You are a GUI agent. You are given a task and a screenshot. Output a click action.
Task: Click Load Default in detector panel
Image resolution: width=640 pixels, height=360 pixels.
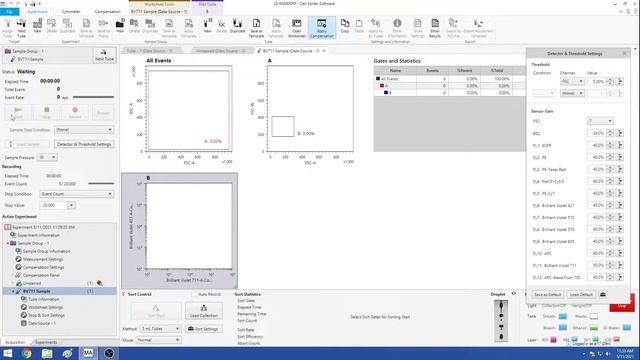pos(581,294)
